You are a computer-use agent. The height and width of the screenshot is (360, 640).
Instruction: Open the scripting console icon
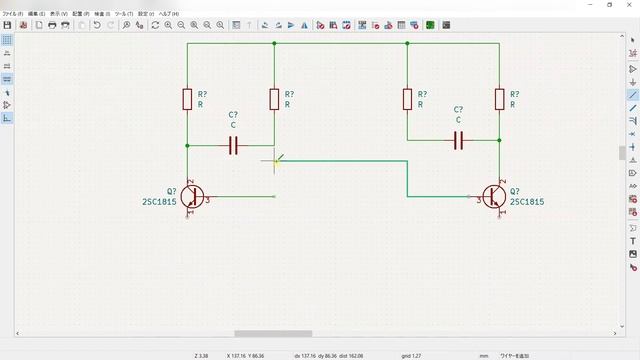446,25
